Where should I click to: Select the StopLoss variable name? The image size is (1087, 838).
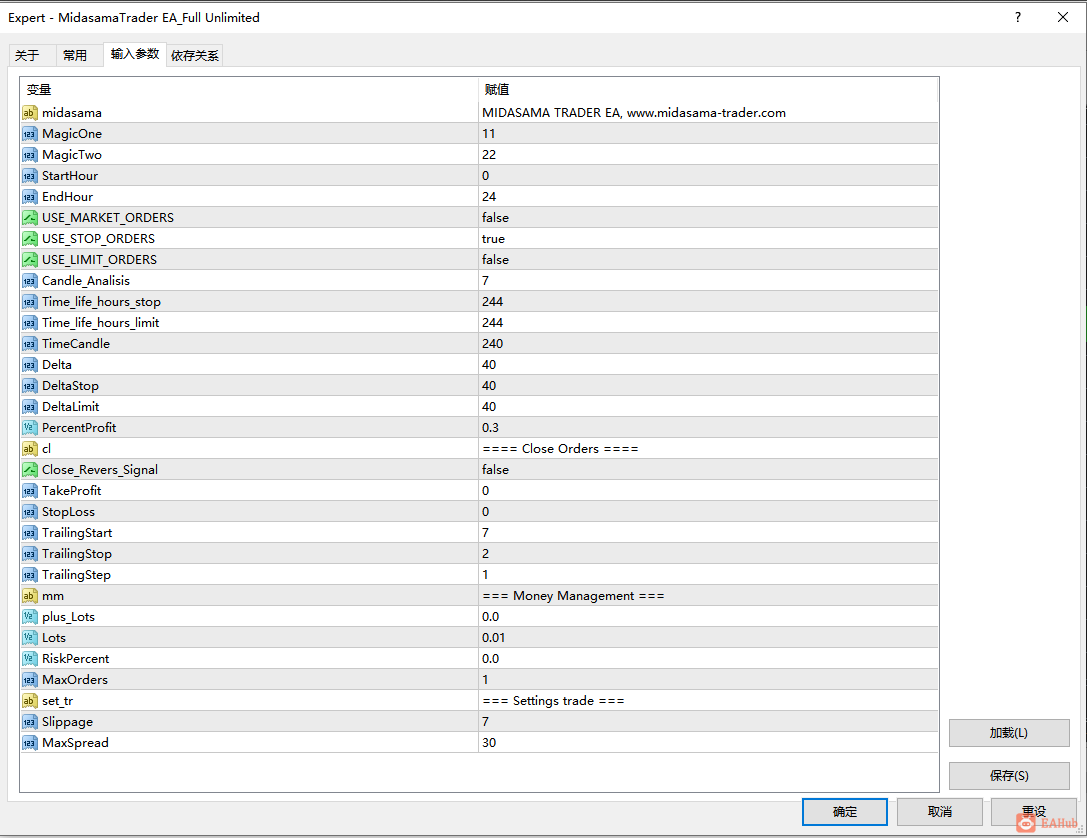(x=68, y=512)
